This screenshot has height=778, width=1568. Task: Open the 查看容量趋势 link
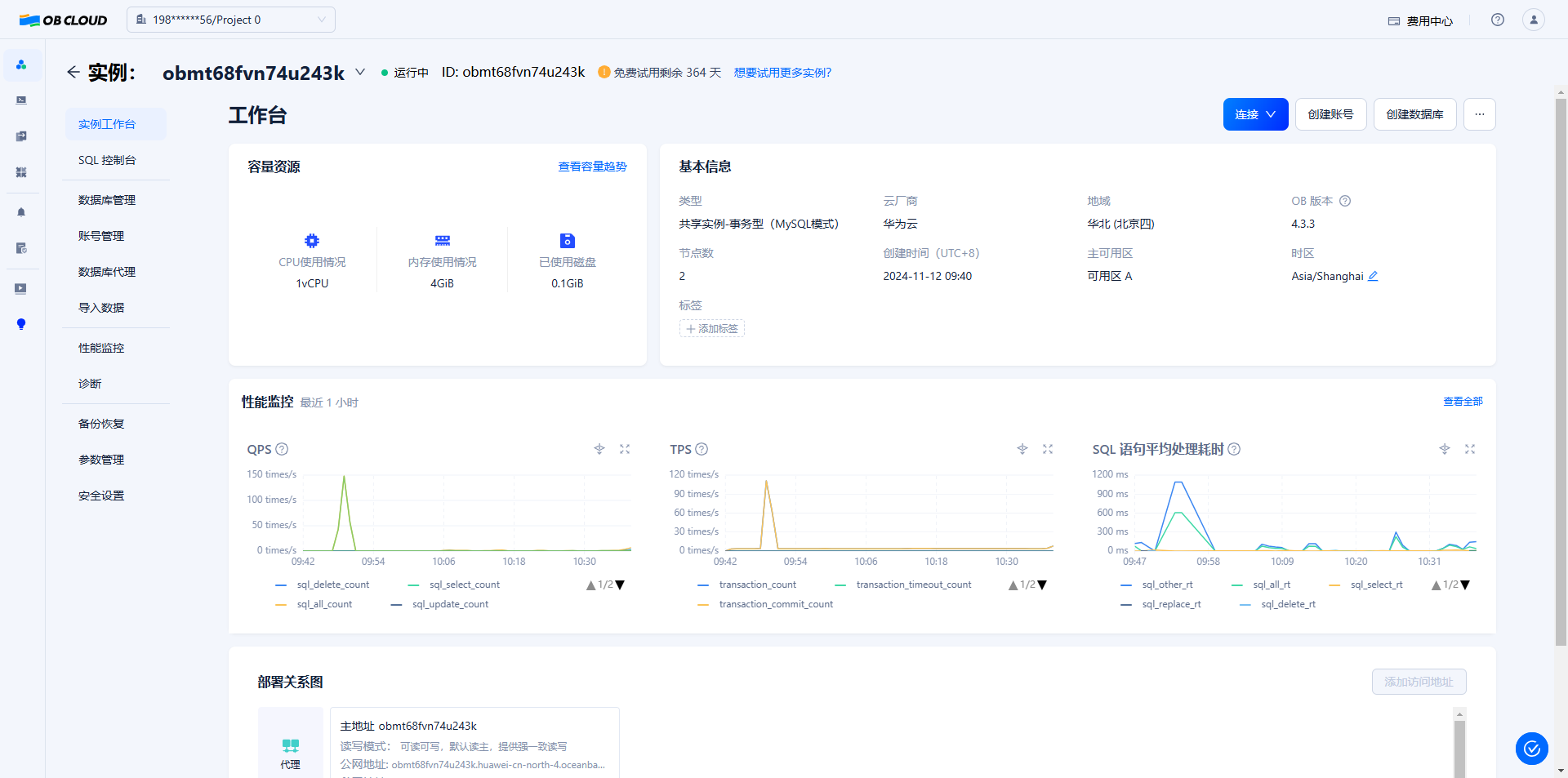[x=592, y=167]
